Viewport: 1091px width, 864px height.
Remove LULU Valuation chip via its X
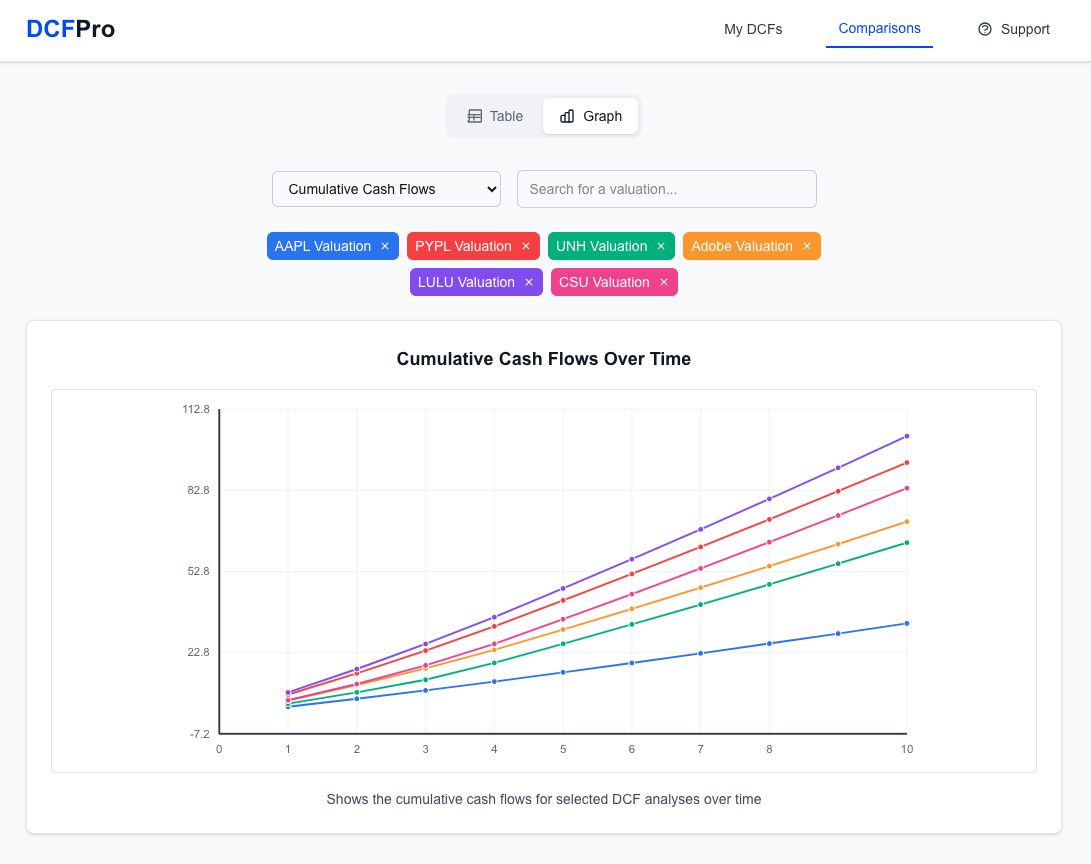tap(529, 282)
